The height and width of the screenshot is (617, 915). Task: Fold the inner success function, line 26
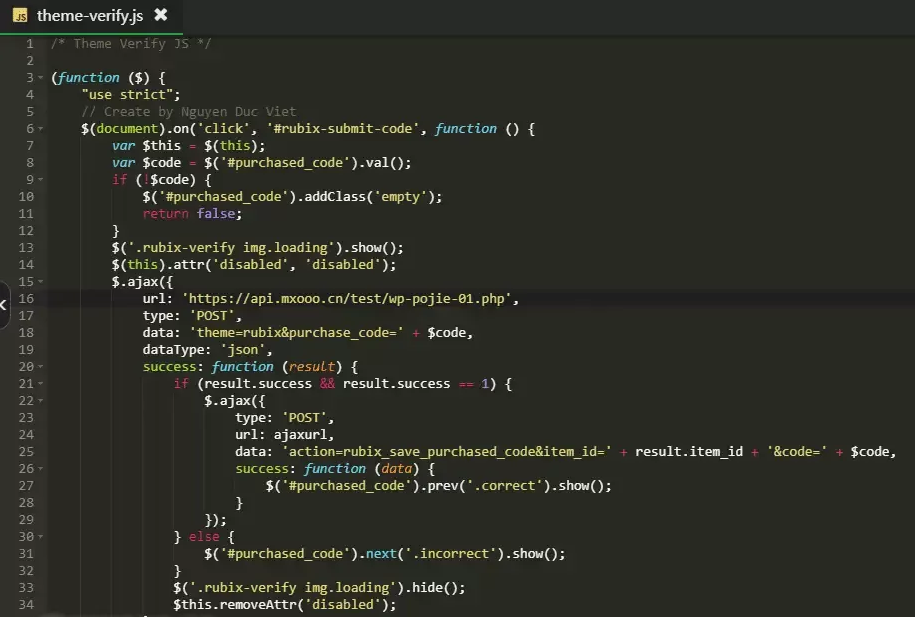[41, 469]
